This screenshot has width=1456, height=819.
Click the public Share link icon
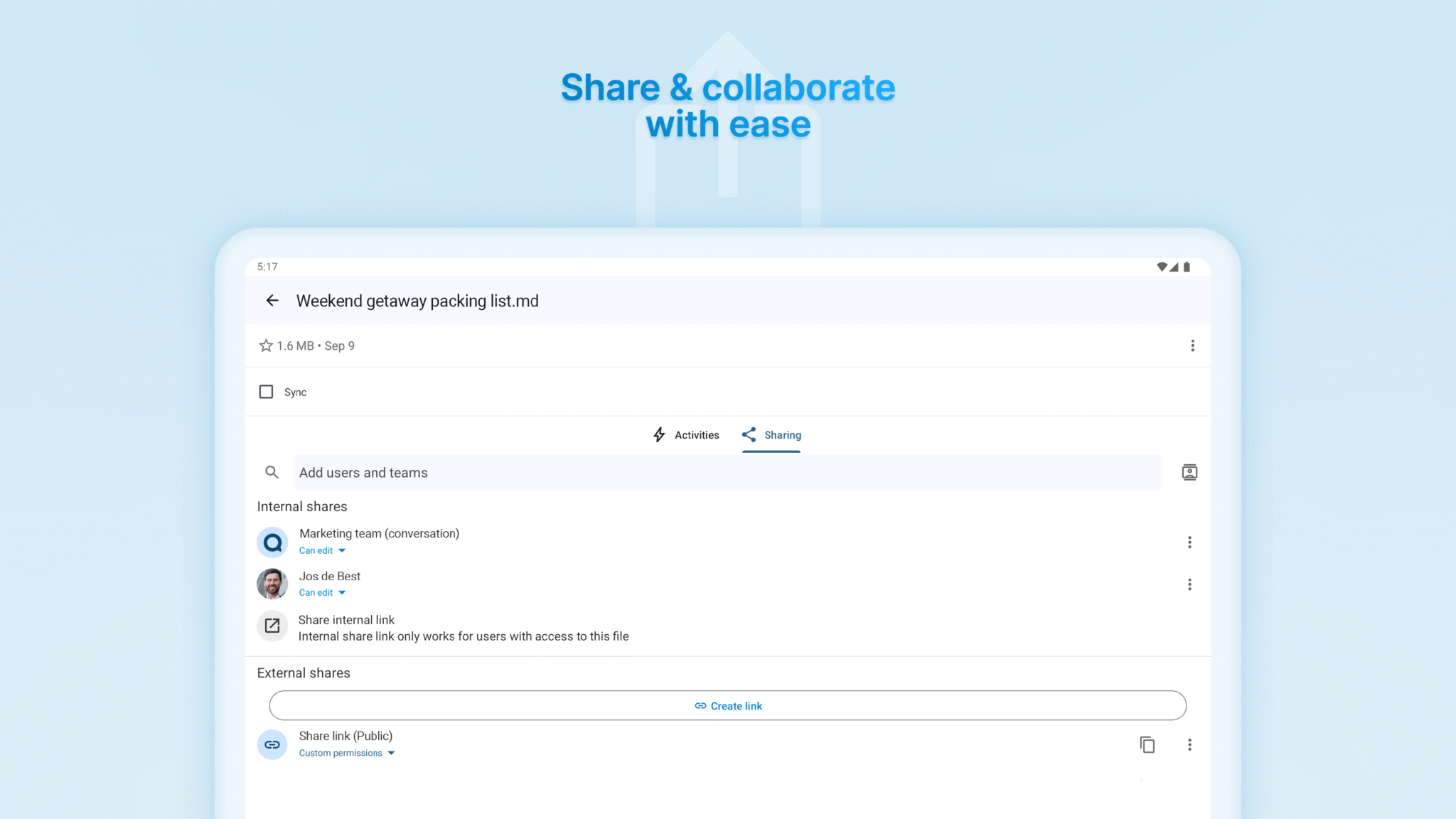[272, 744]
